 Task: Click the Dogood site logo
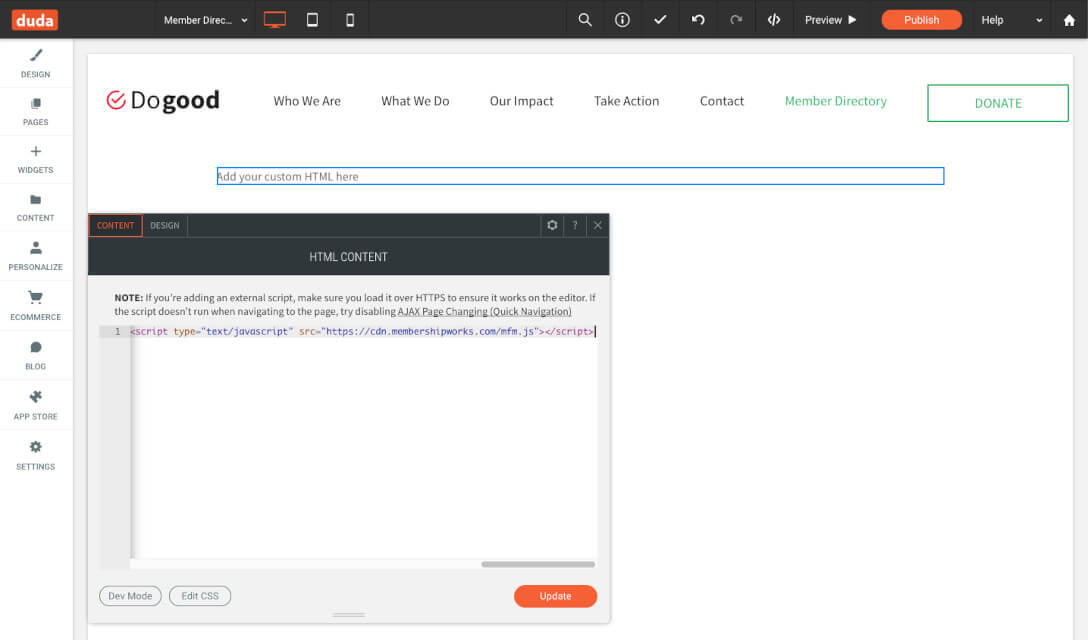tap(163, 101)
